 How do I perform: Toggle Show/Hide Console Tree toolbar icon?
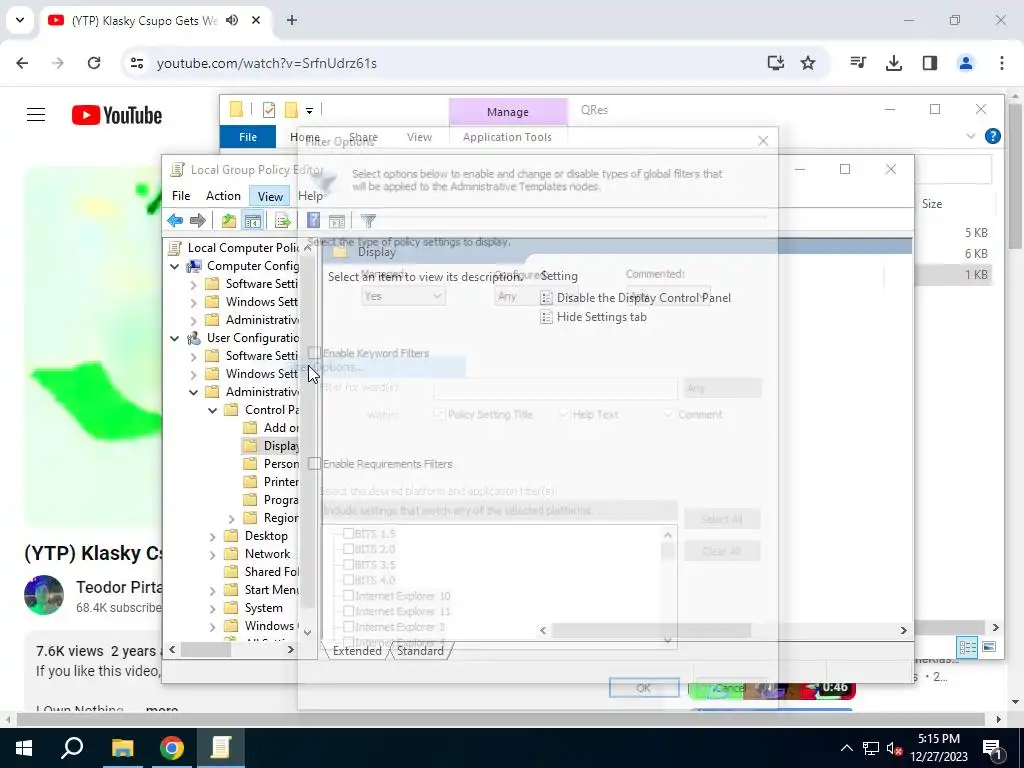click(x=253, y=221)
